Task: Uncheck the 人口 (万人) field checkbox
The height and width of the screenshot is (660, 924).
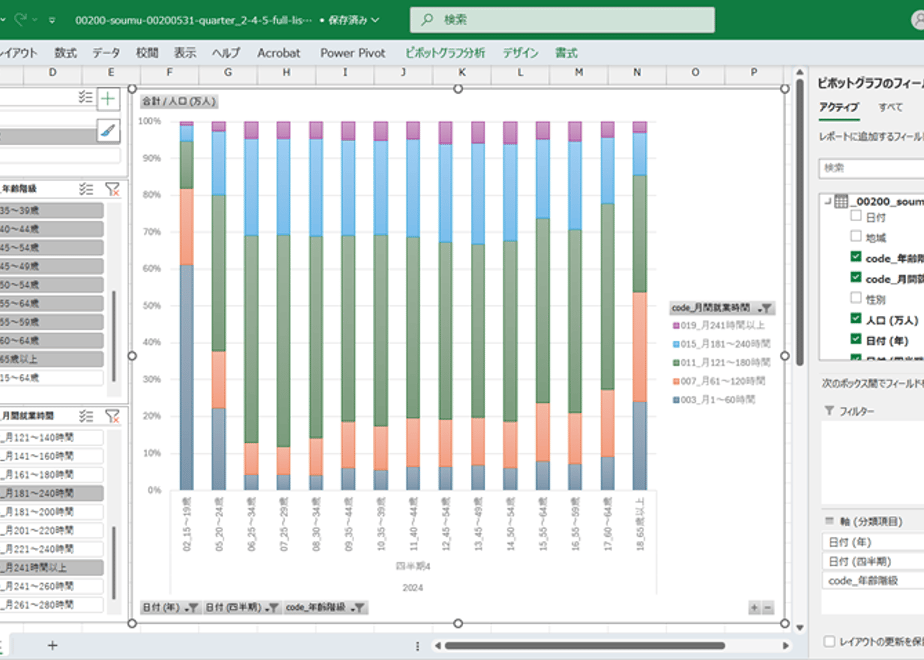Action: point(856,318)
